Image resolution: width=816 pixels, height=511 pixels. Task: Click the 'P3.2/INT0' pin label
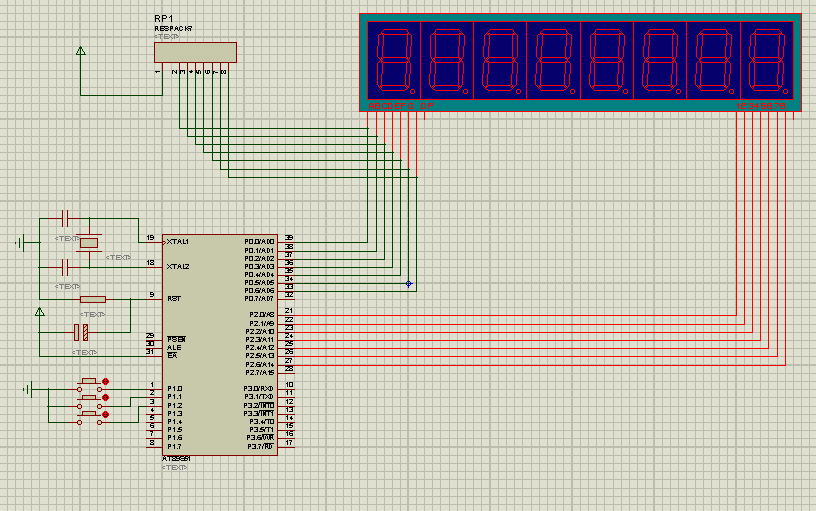(259, 405)
